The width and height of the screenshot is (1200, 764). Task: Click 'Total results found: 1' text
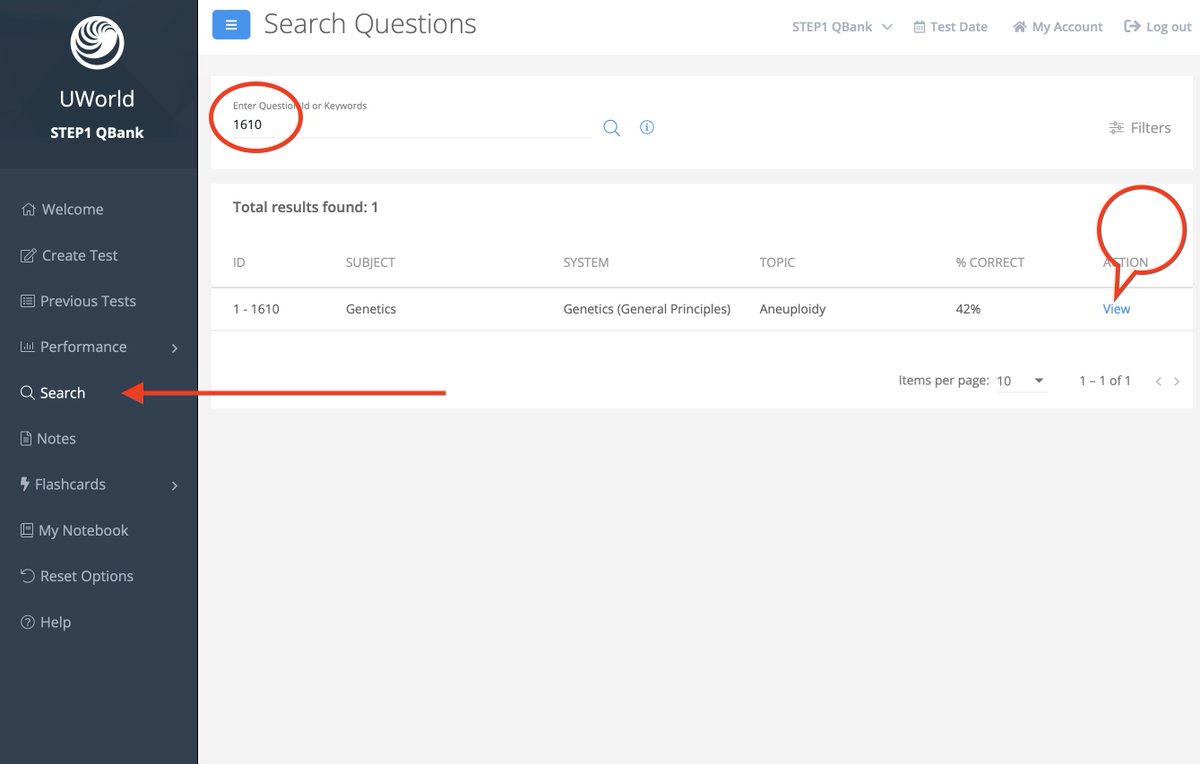(x=305, y=207)
